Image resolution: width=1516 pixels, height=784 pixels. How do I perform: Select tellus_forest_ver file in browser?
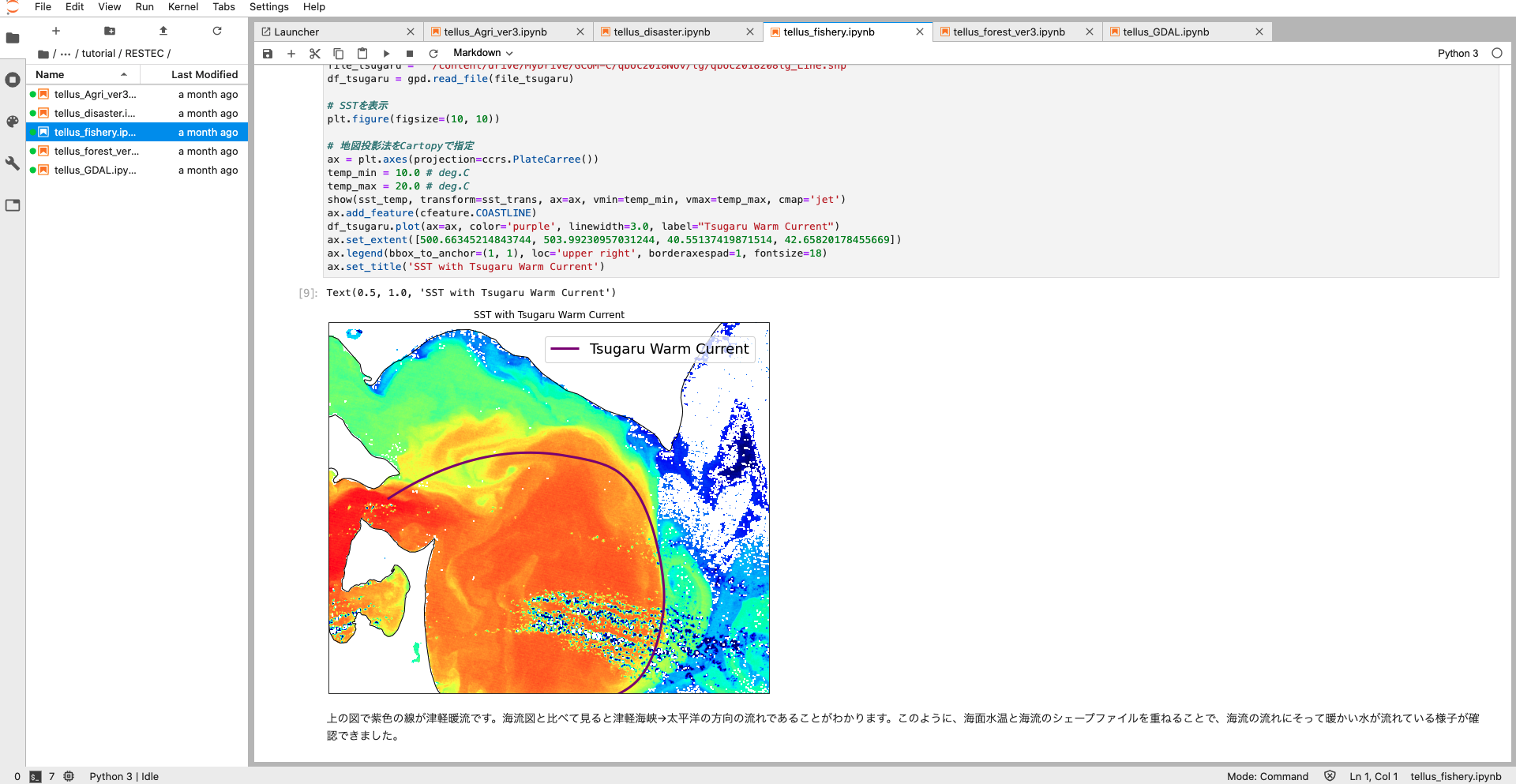[137, 151]
